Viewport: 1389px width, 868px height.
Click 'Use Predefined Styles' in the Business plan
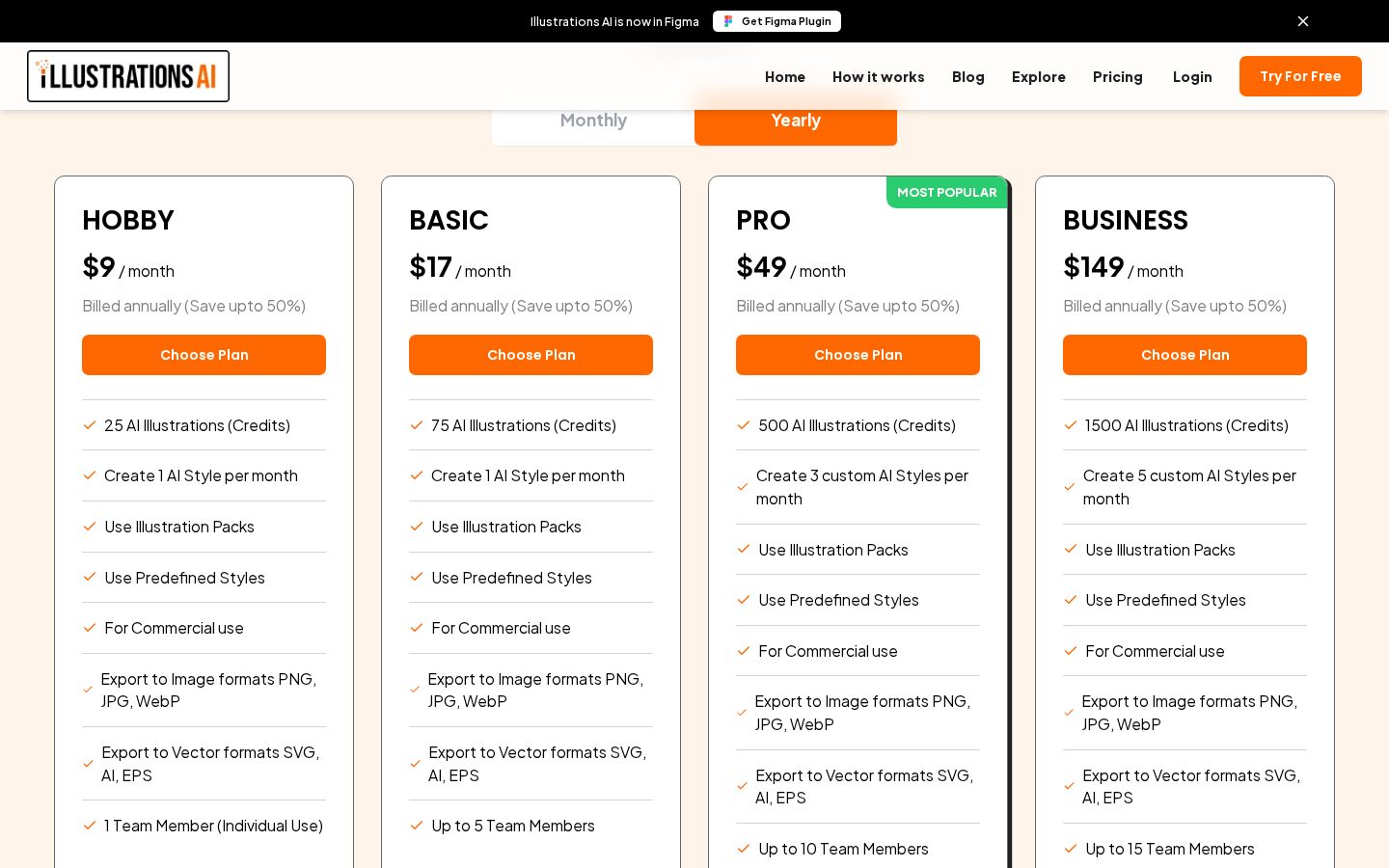[x=1165, y=600]
